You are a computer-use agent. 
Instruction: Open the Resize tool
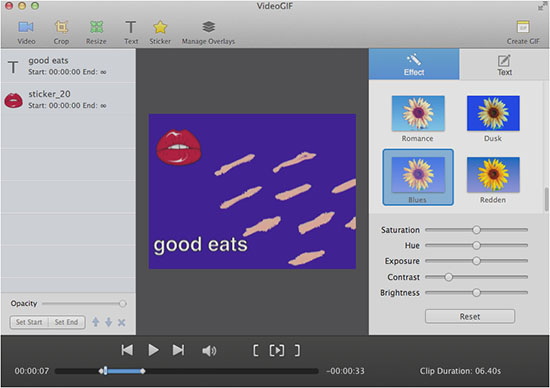click(x=96, y=32)
